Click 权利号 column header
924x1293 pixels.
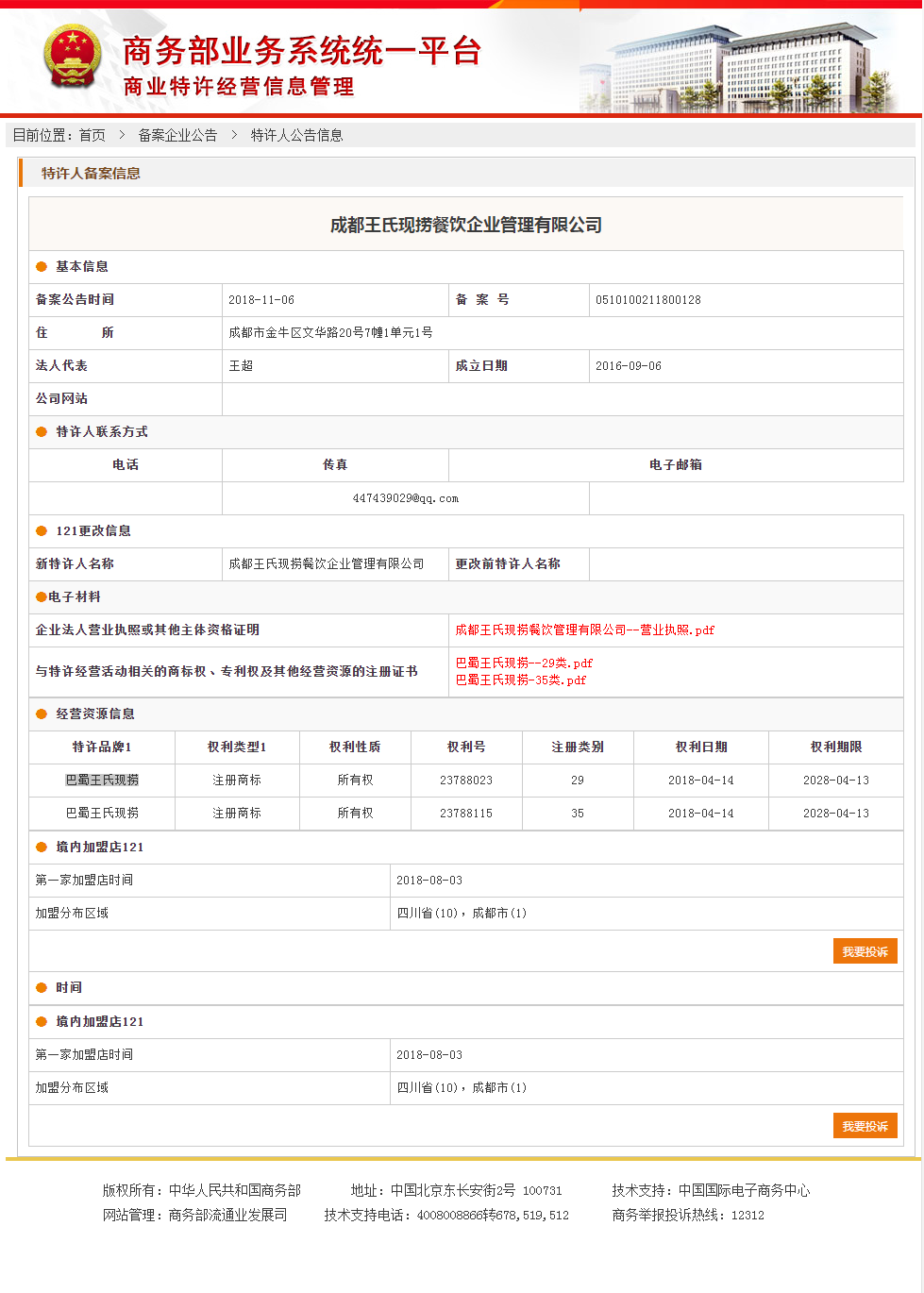(x=466, y=747)
